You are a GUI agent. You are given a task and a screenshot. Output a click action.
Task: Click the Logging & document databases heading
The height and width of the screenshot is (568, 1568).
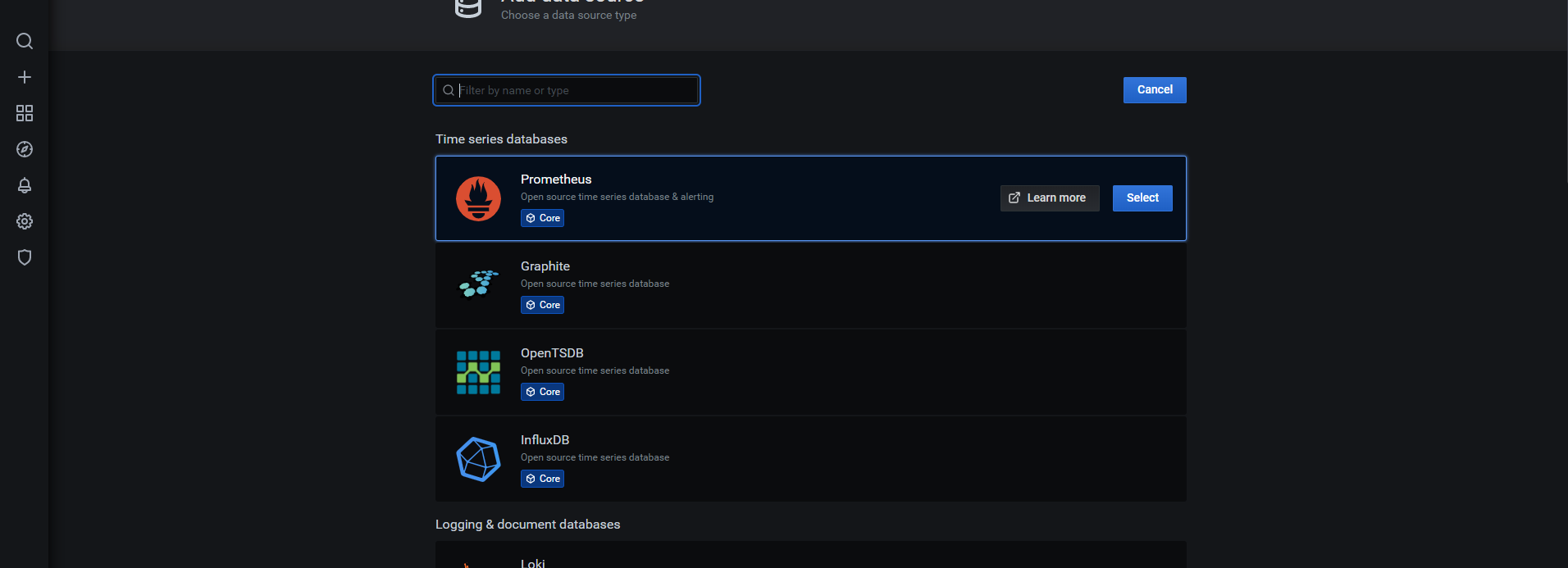click(527, 525)
